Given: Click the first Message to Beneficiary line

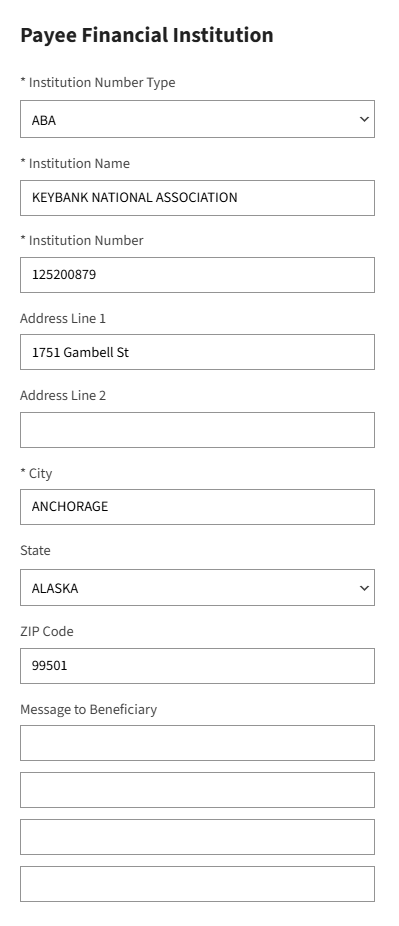Looking at the screenshot, I should 197,743.
